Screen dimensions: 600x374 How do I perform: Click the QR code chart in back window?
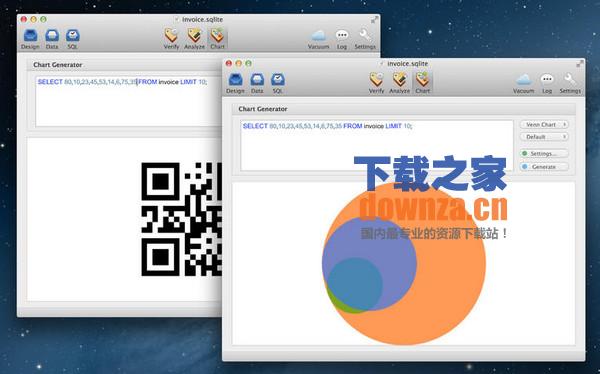[x=181, y=219]
